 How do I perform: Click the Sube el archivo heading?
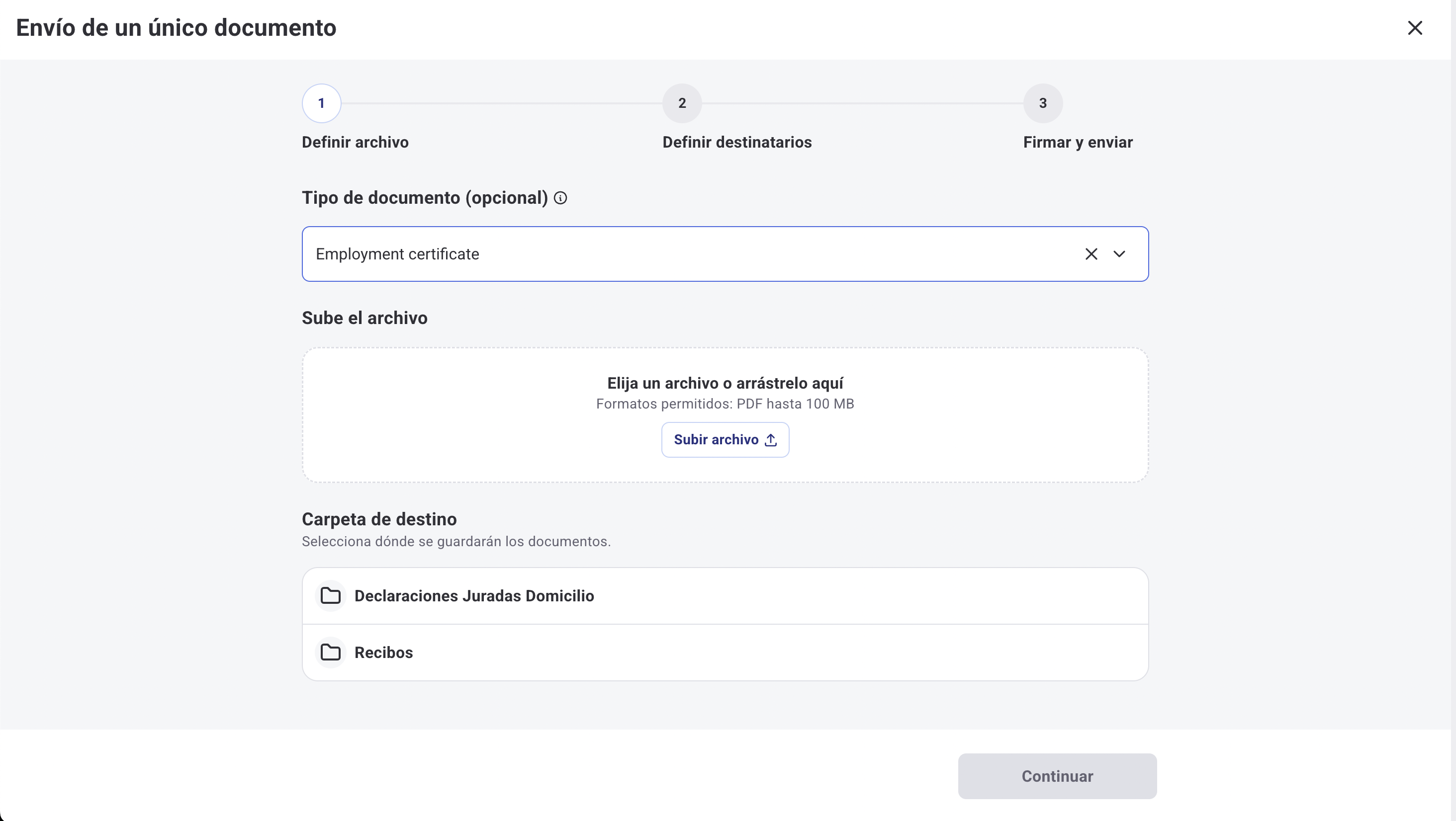tap(364, 318)
